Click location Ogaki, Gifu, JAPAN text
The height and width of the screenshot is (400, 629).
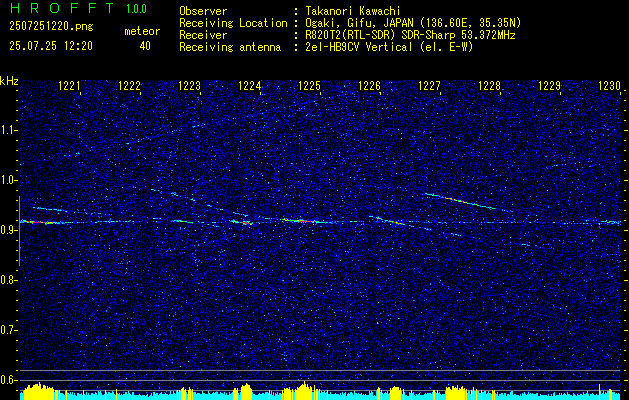tap(413, 23)
